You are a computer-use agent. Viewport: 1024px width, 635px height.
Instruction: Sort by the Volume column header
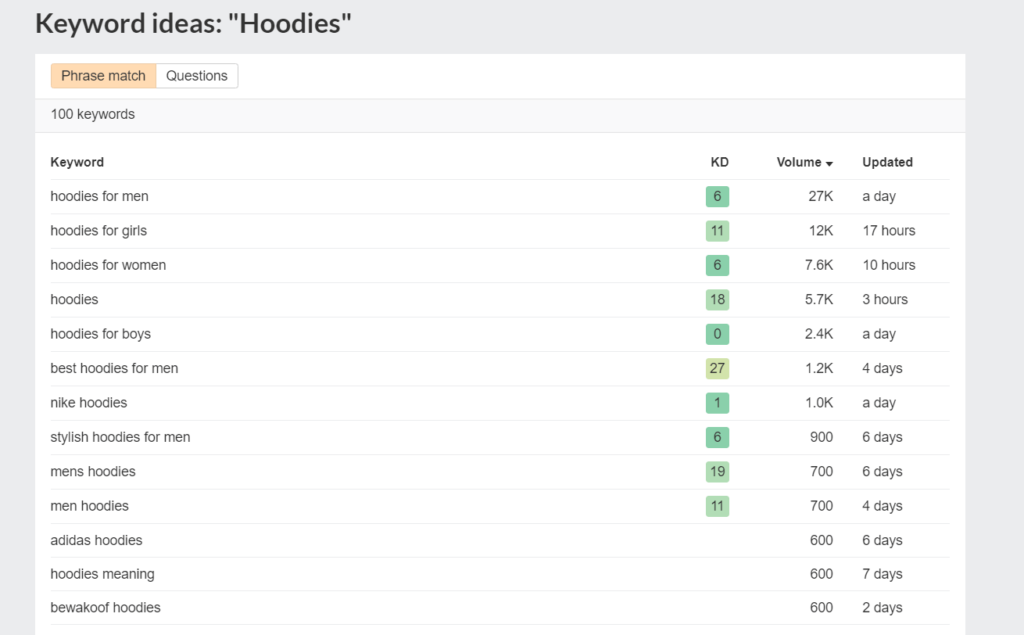(804, 162)
